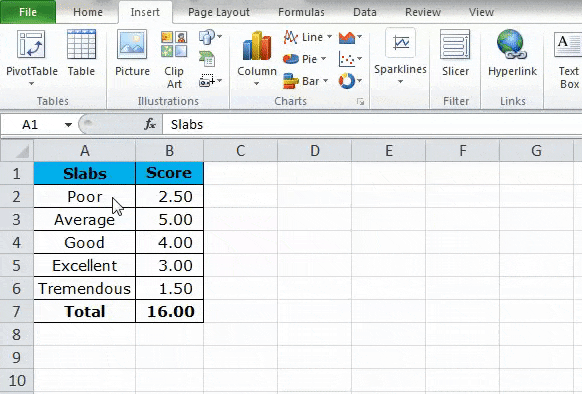
Task: Switch to the Review tab
Action: click(x=423, y=12)
